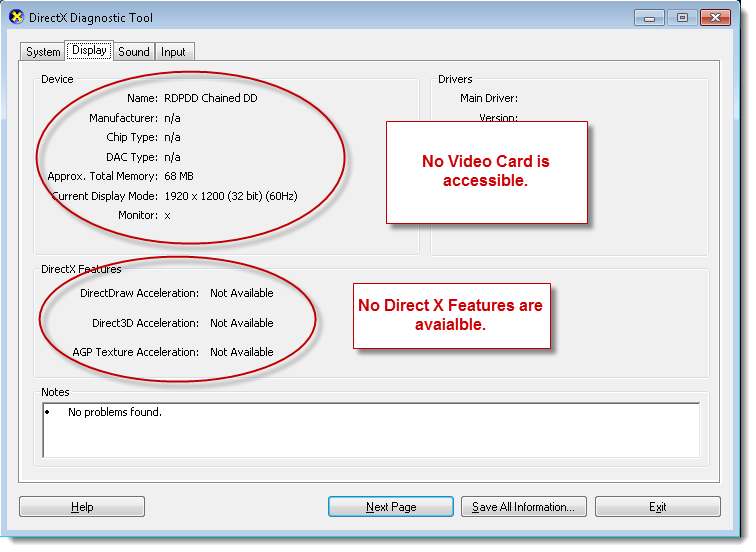Select the device name RDPDD Chained DD
This screenshot has width=756, height=552.
click(x=210, y=99)
